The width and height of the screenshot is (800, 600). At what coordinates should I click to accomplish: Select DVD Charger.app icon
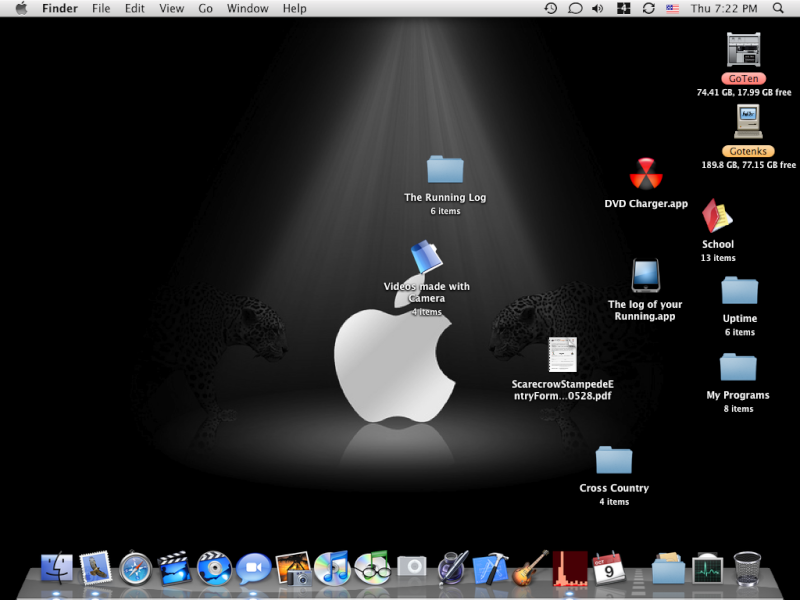[x=646, y=174]
